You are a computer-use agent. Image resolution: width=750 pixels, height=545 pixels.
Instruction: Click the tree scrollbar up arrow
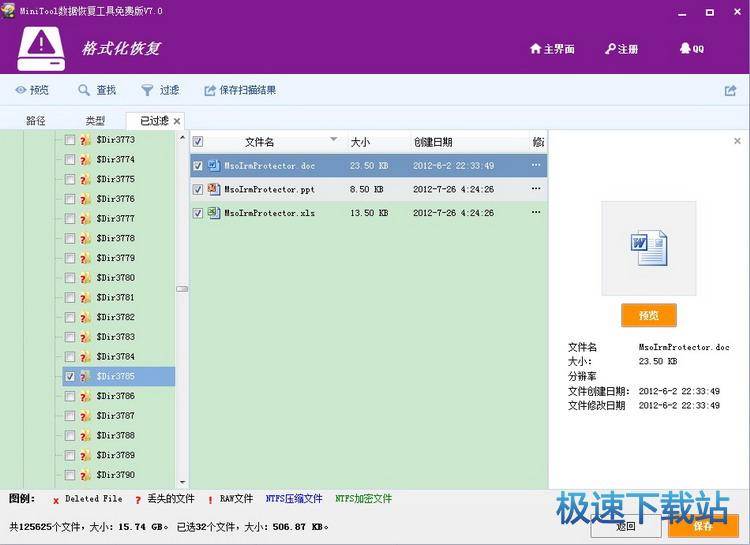click(182, 138)
